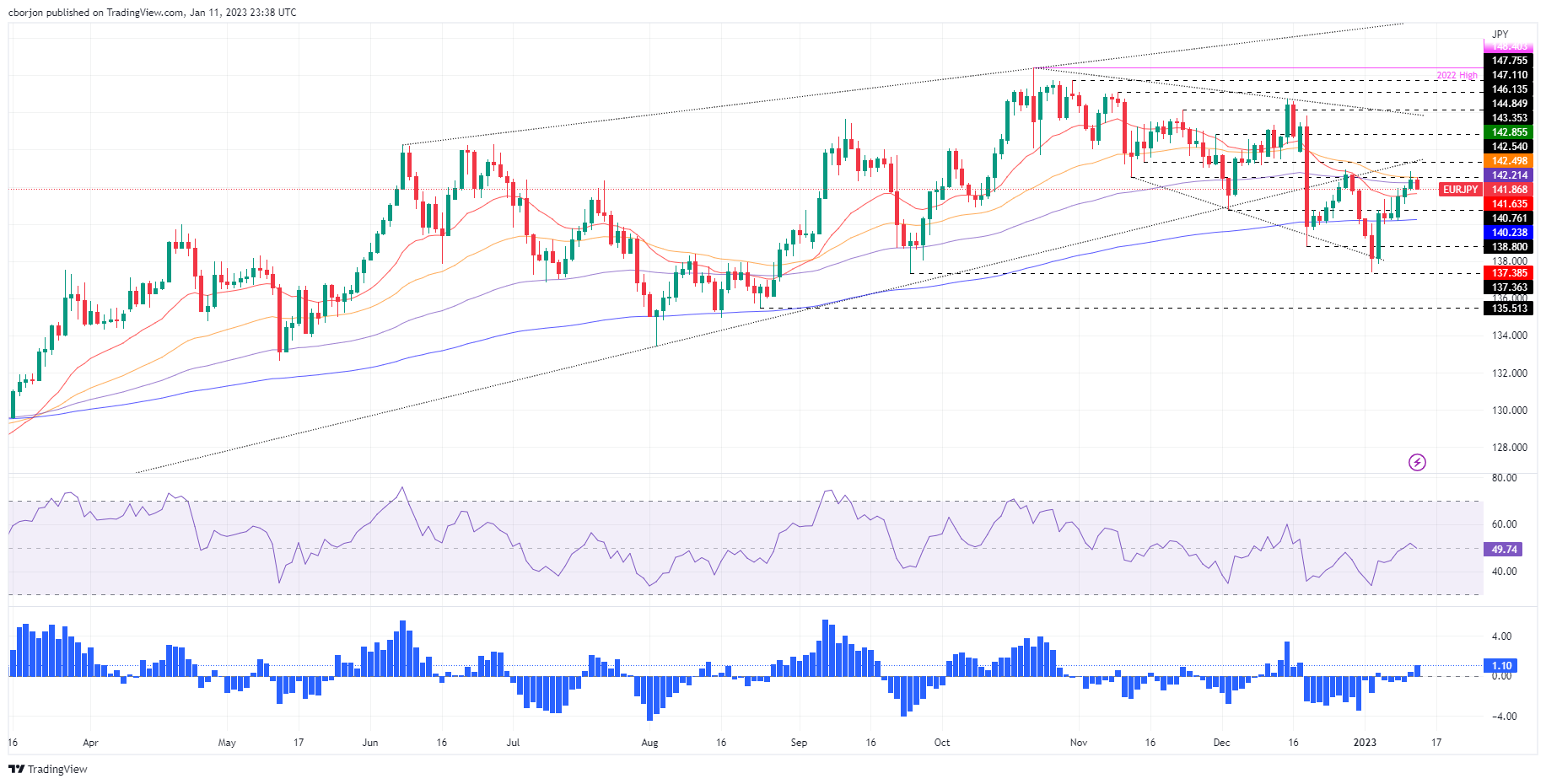Screen dimensions: 1546x784
Task: Select the EURJPY symbol price tag
Action: (1460, 190)
